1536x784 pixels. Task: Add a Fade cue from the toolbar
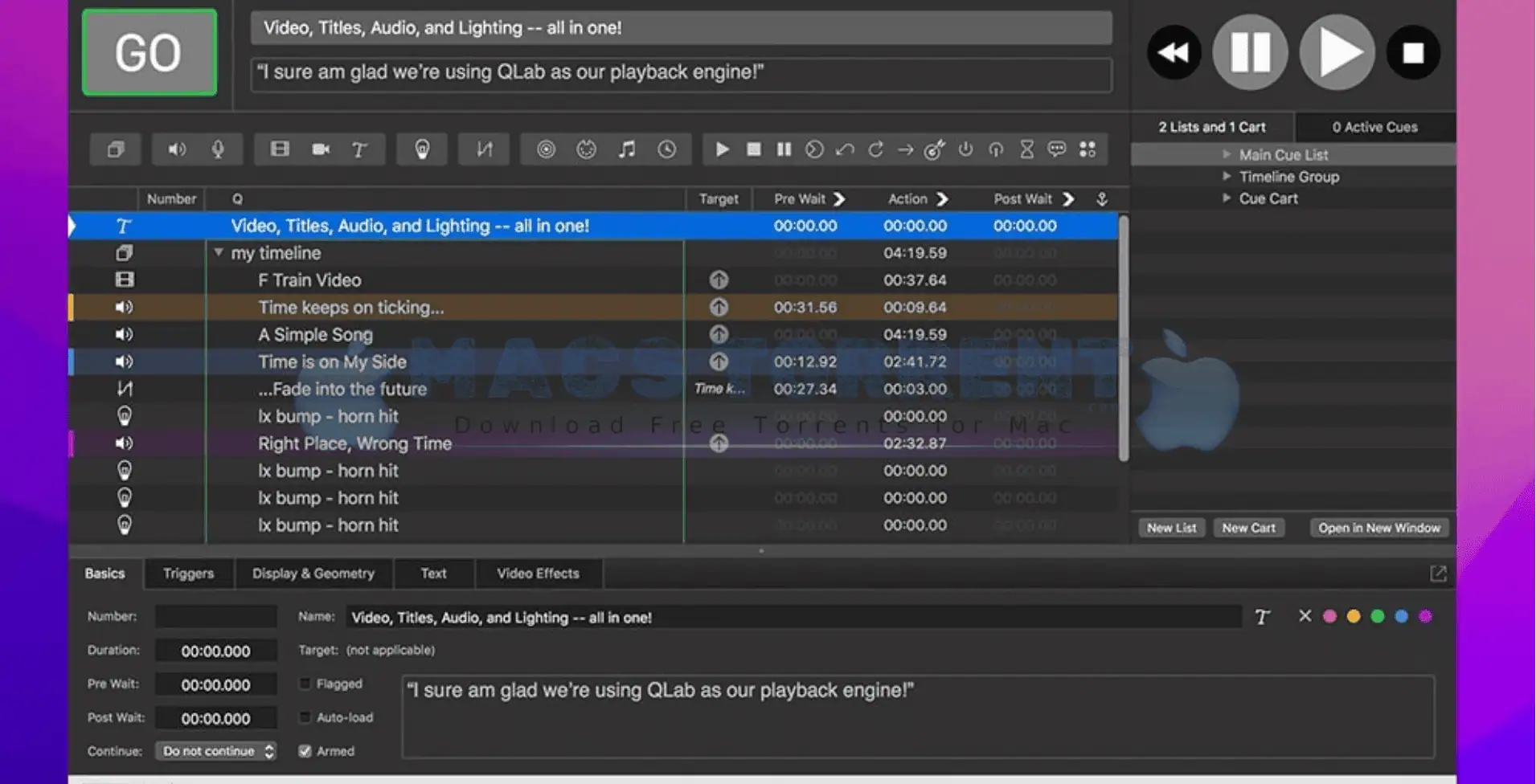(x=484, y=149)
